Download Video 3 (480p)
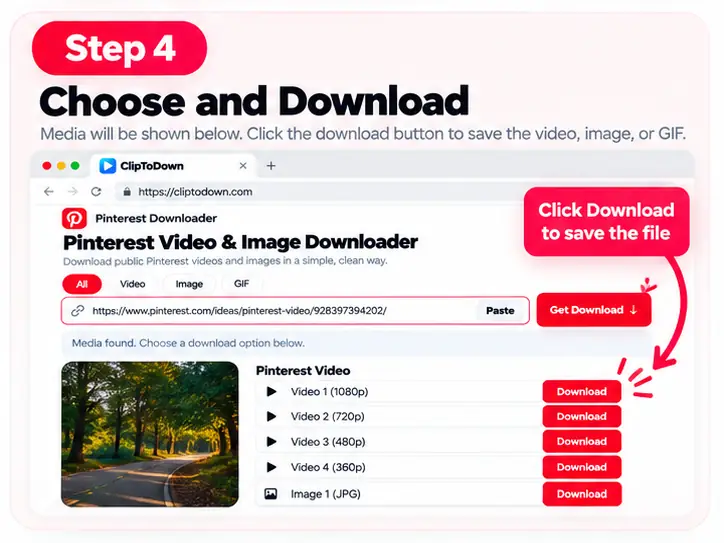 [x=582, y=441]
